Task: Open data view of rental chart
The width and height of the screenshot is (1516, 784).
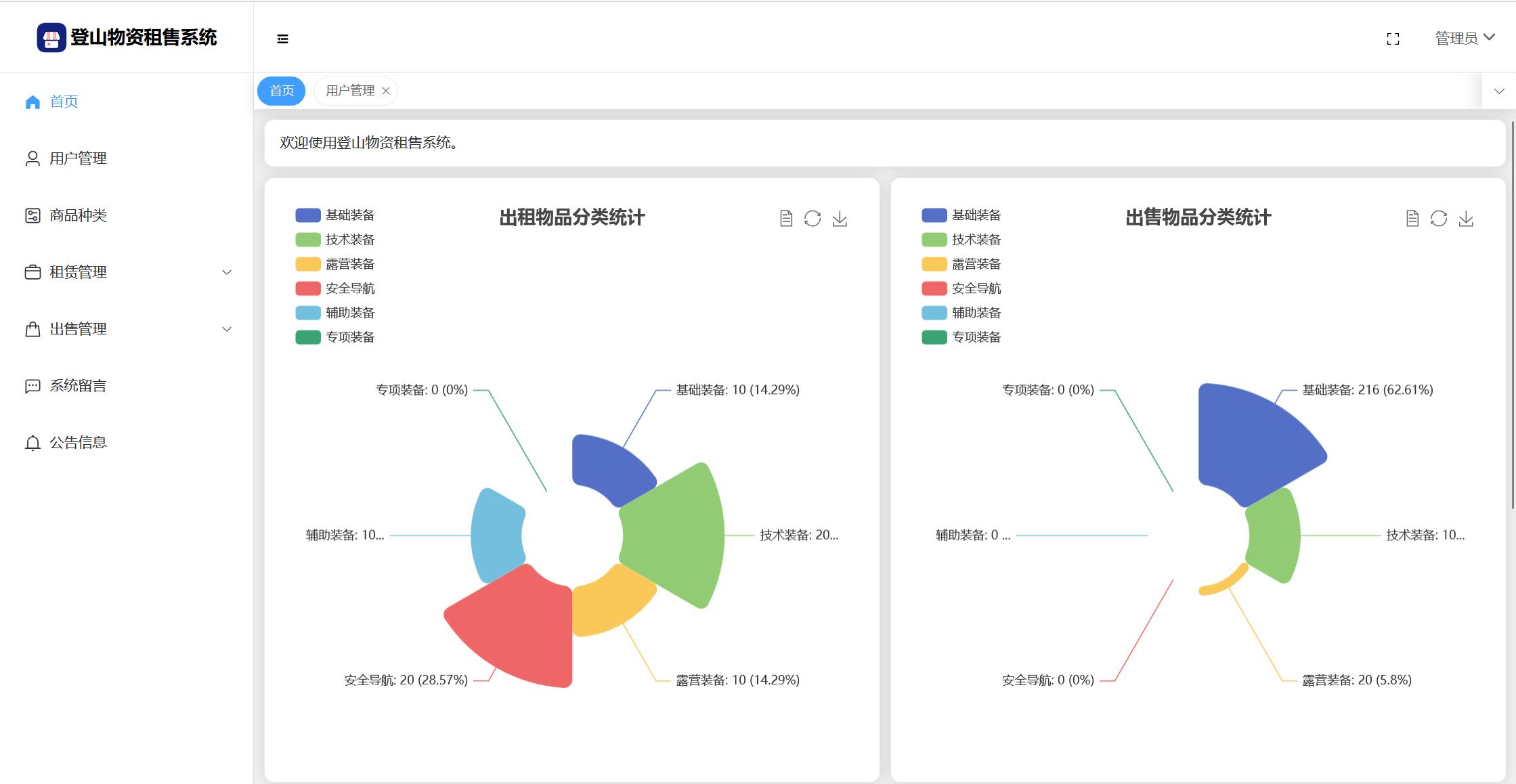Action: coord(785,219)
